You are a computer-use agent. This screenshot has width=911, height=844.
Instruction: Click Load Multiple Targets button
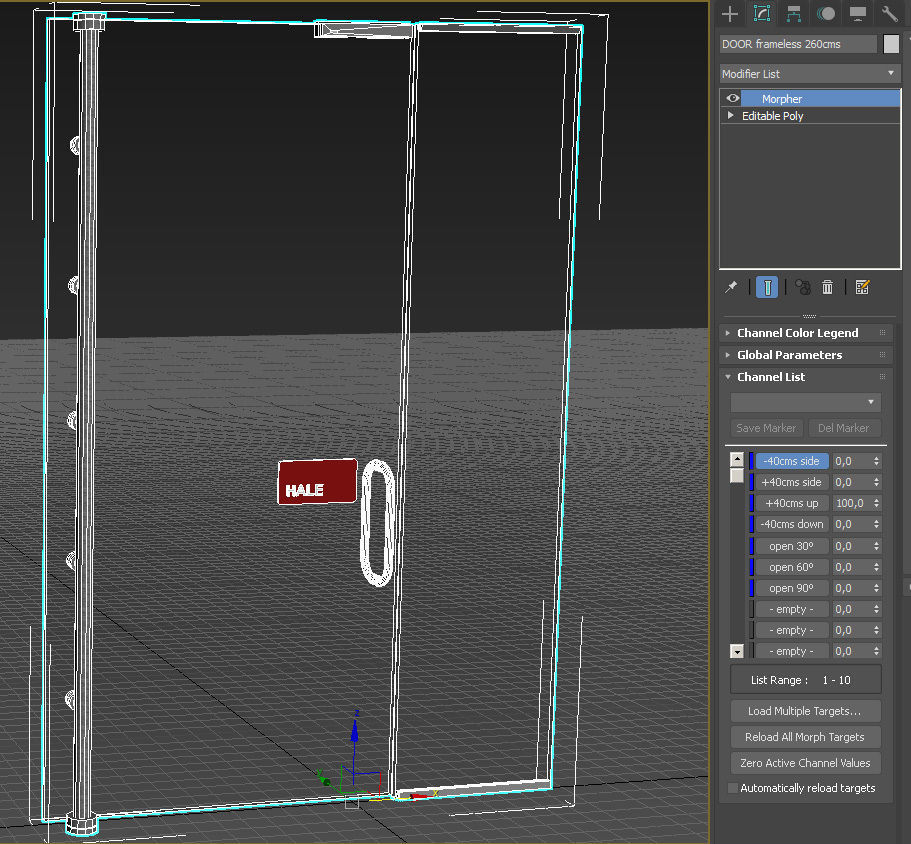coord(805,711)
